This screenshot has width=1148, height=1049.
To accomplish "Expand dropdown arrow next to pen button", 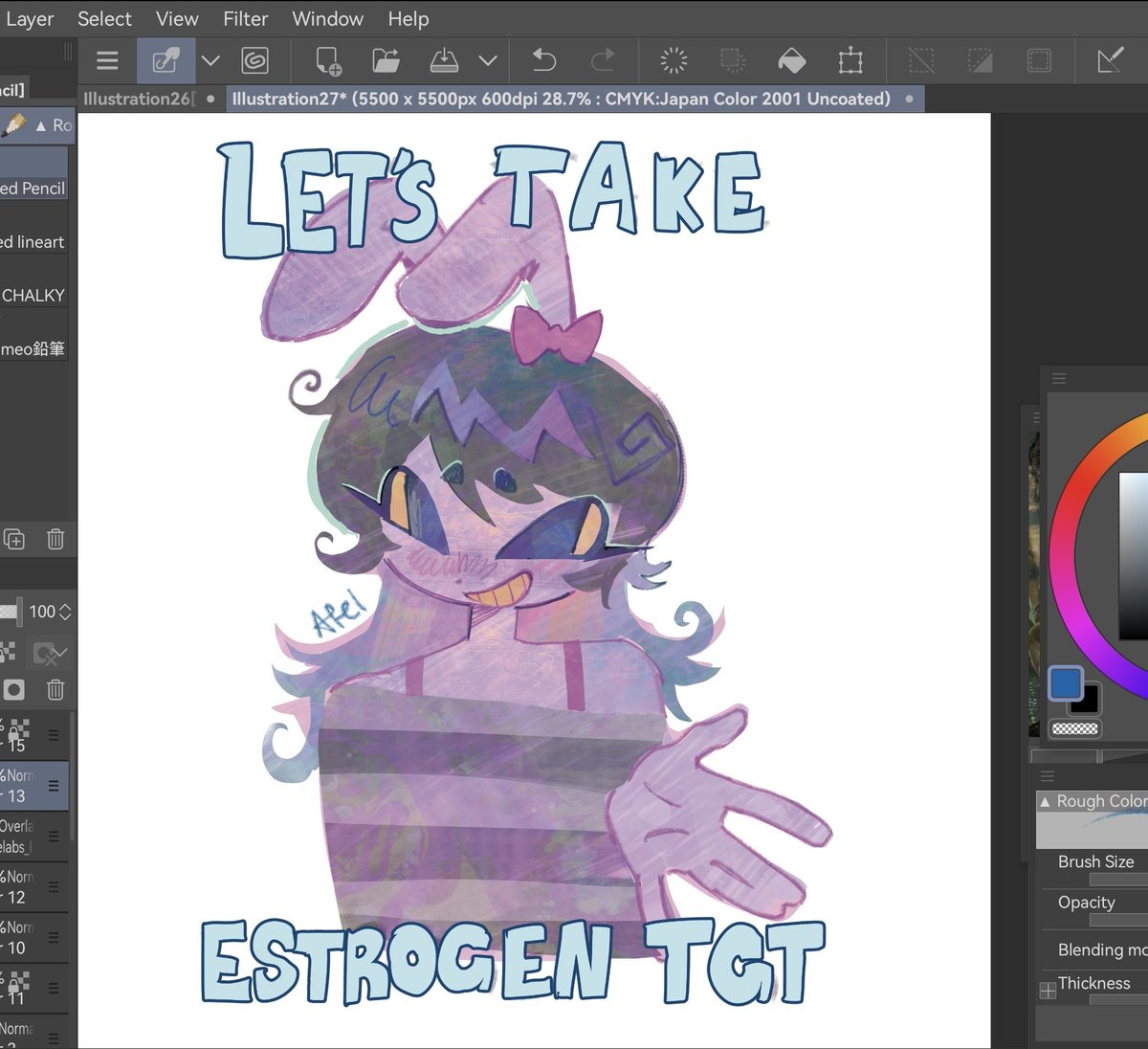I will pyautogui.click(x=210, y=61).
